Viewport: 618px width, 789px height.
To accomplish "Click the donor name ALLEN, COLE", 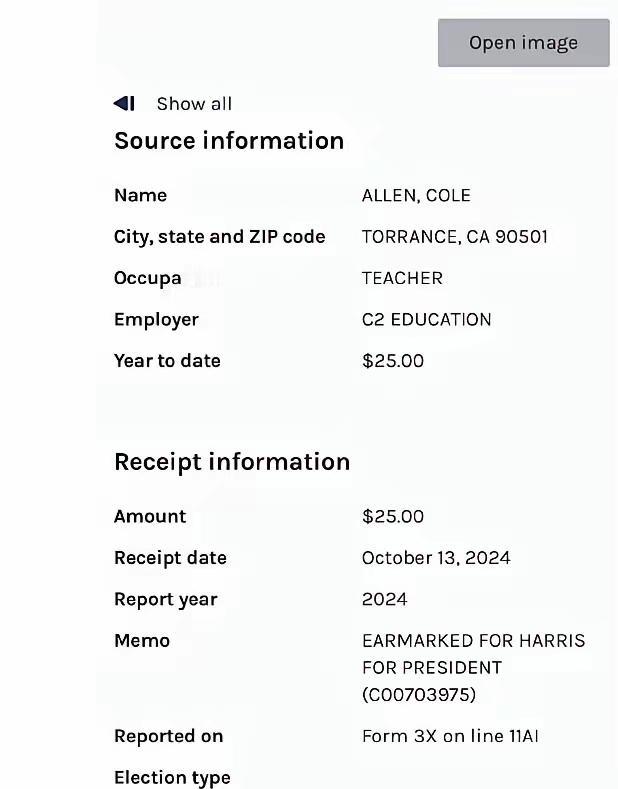I will click(416, 196).
